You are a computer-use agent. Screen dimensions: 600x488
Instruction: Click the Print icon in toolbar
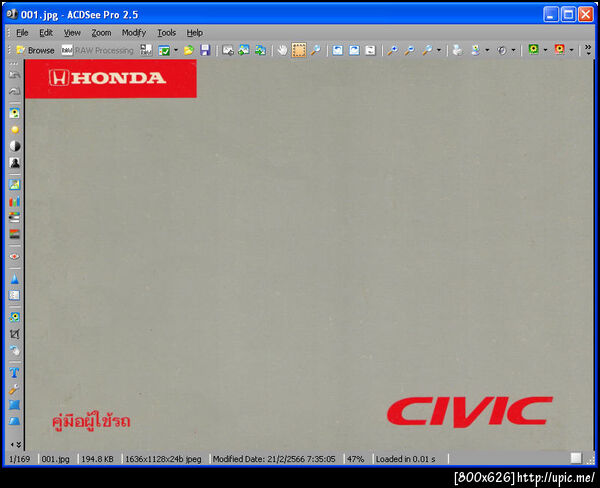pyautogui.click(x=457, y=50)
